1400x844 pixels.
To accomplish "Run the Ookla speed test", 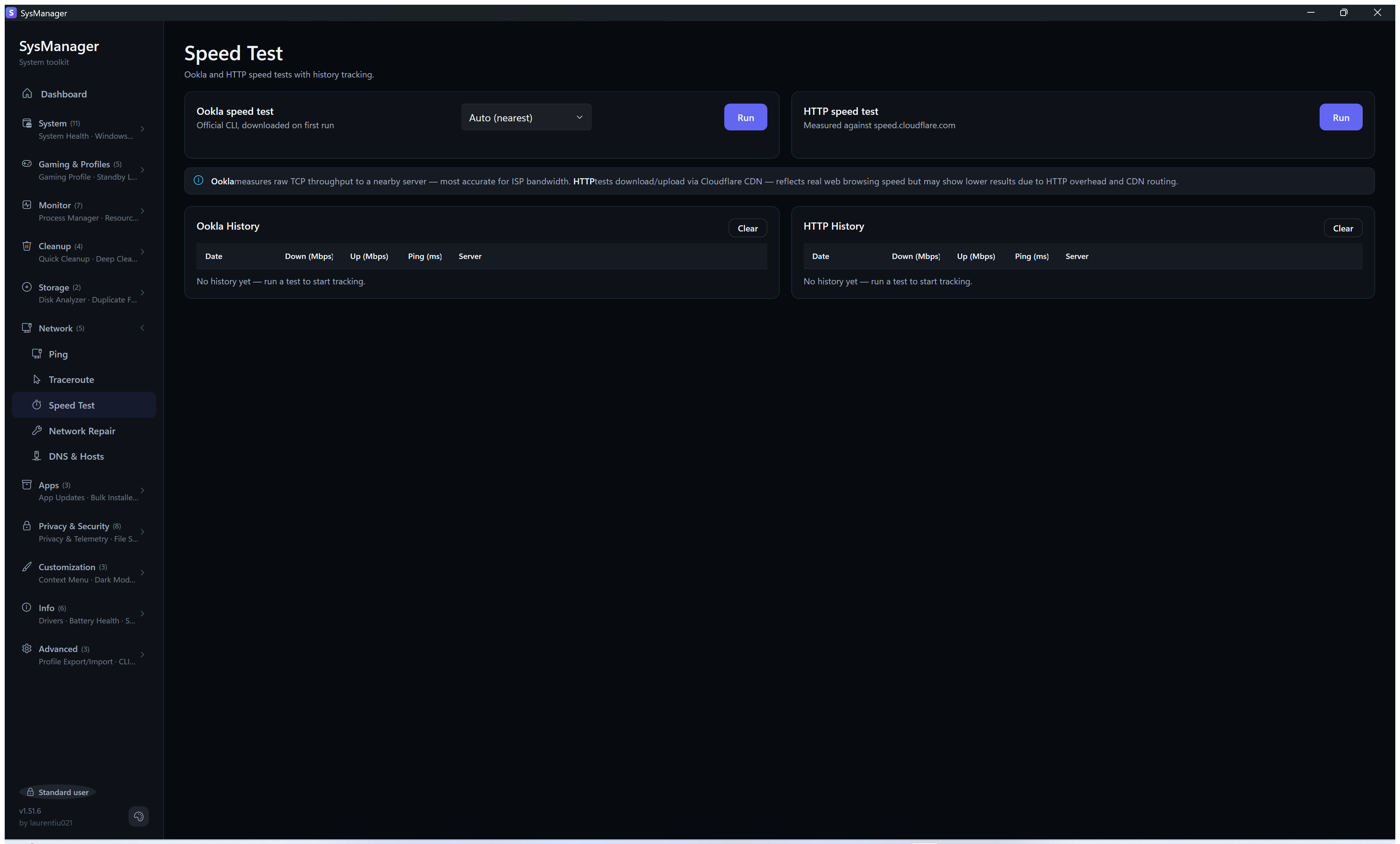I will point(746,117).
